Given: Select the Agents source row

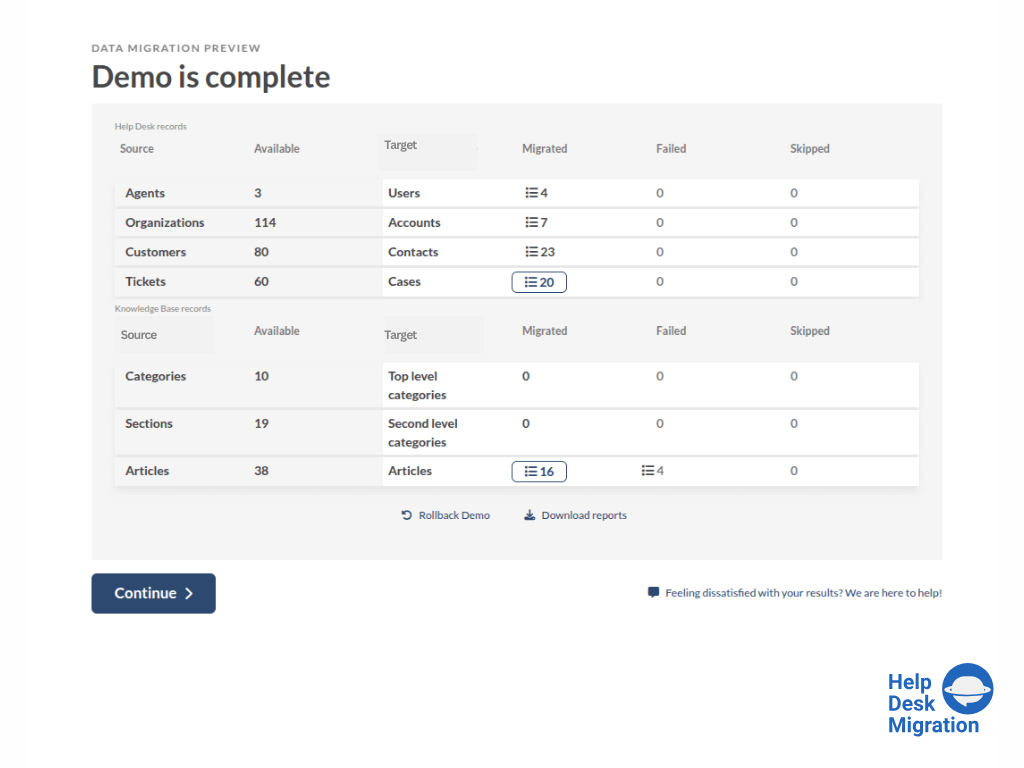Looking at the screenshot, I should [x=145, y=193].
